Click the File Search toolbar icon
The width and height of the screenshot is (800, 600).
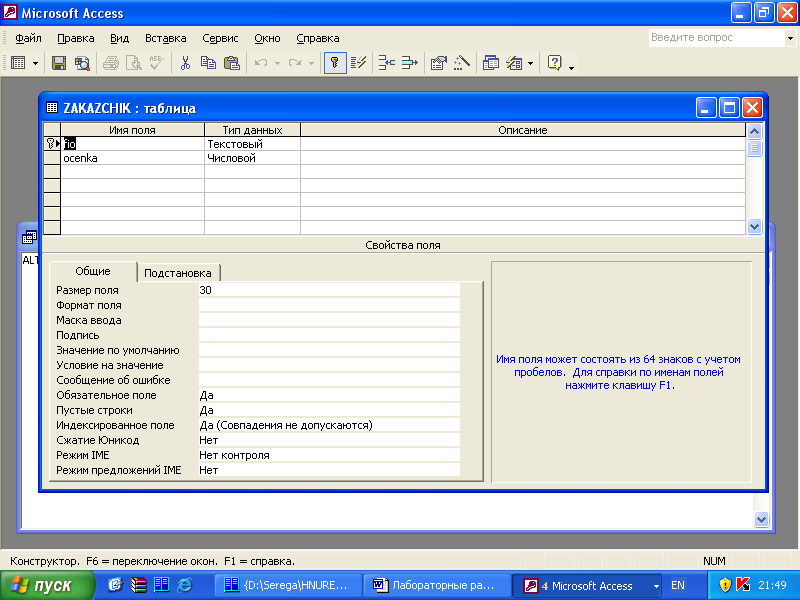pyautogui.click(x=82, y=63)
